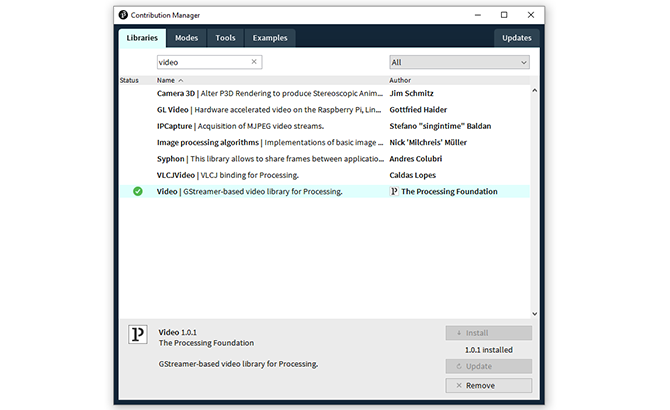
Task: Click the large Processing logo in details panel
Action: pos(138,334)
